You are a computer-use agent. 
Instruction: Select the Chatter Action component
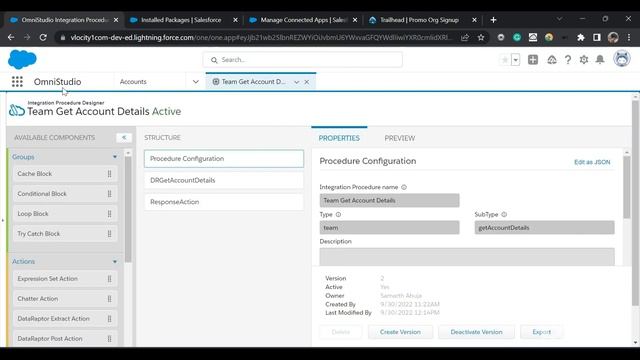tap(65, 299)
